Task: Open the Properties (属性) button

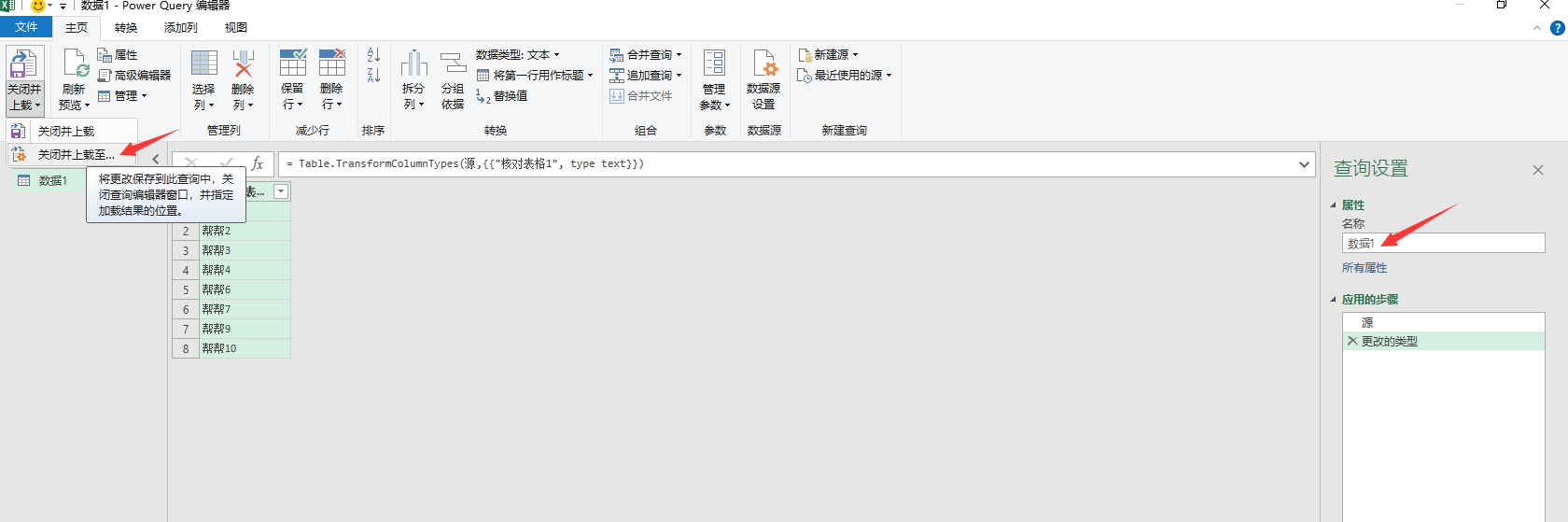Action: (x=118, y=55)
